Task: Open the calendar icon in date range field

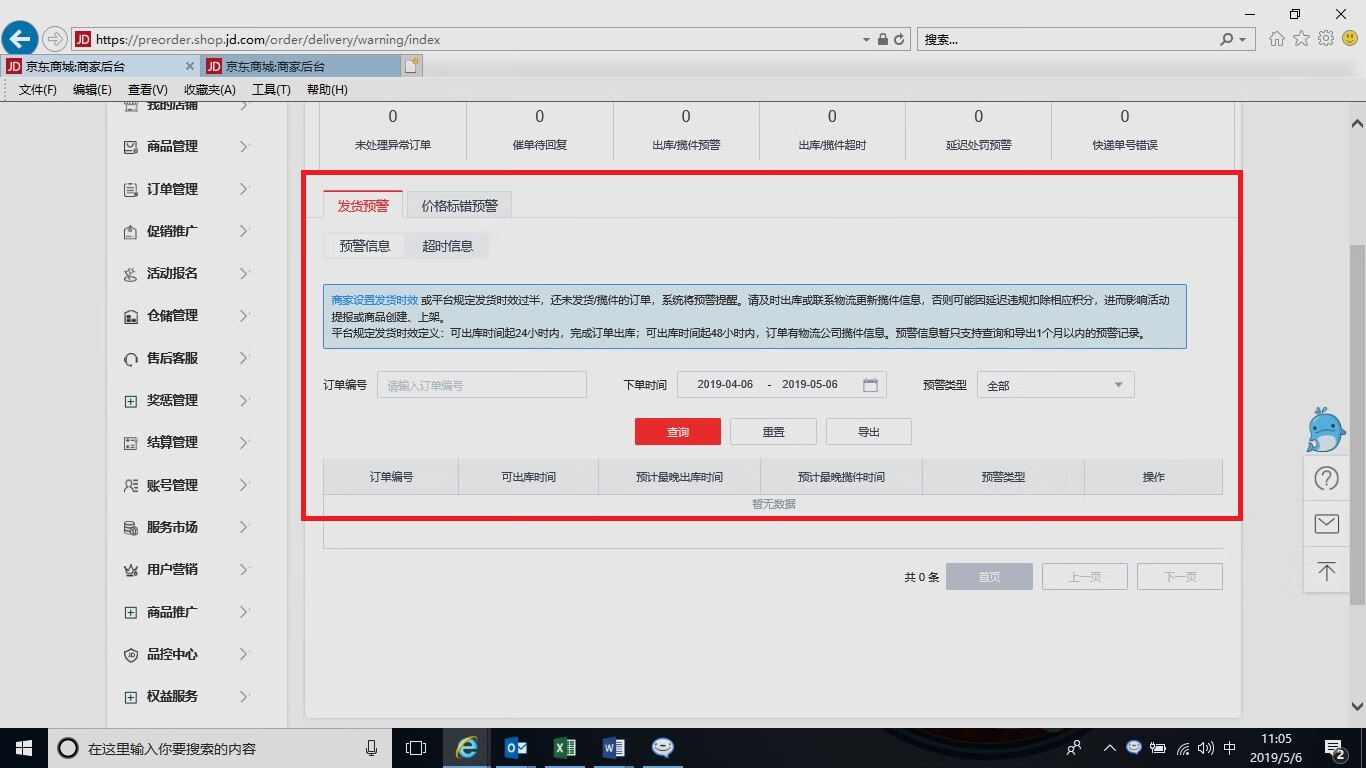Action: point(870,385)
